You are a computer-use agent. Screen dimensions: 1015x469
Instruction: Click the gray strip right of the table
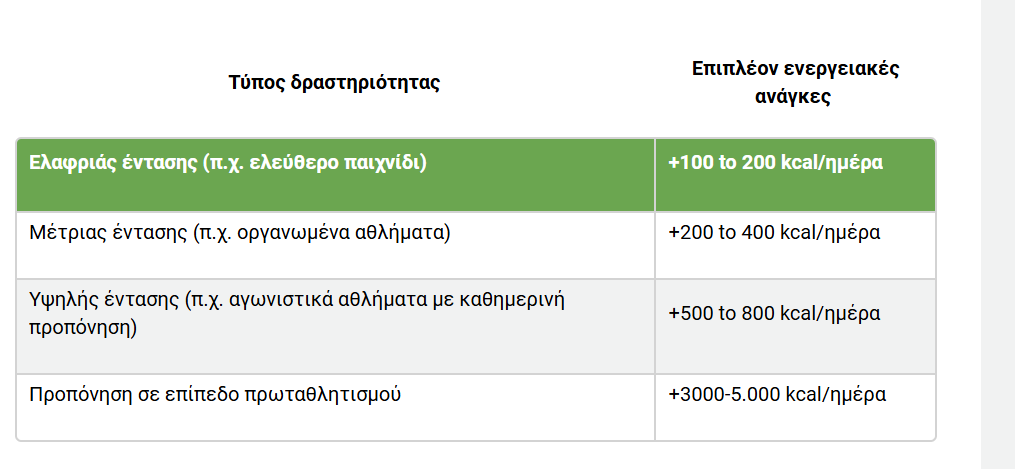tap(997, 234)
